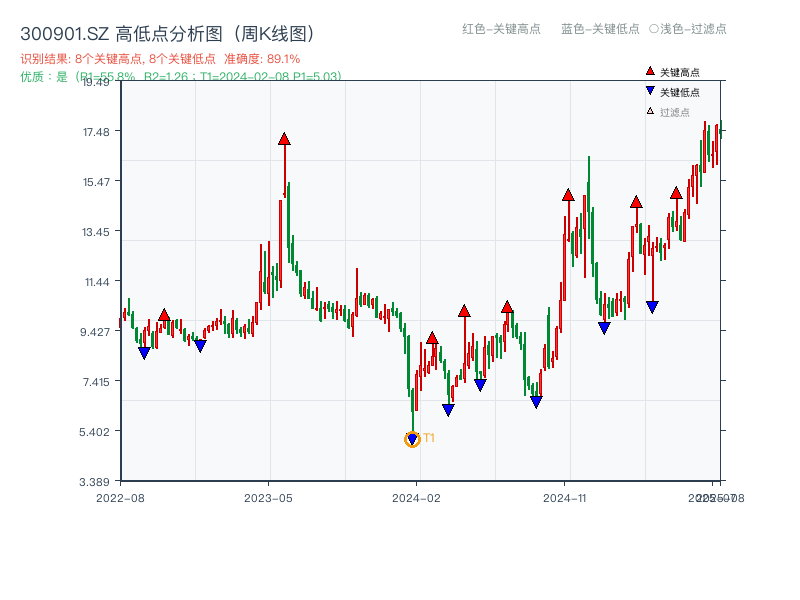The width and height of the screenshot is (800, 600).
Task: Click the chart title 300901.SZ 高低点分析图
Action: tap(167, 34)
